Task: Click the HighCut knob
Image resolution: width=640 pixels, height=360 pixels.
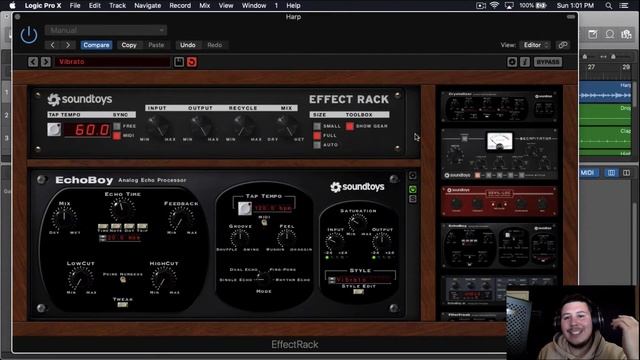Action: [x=164, y=278]
